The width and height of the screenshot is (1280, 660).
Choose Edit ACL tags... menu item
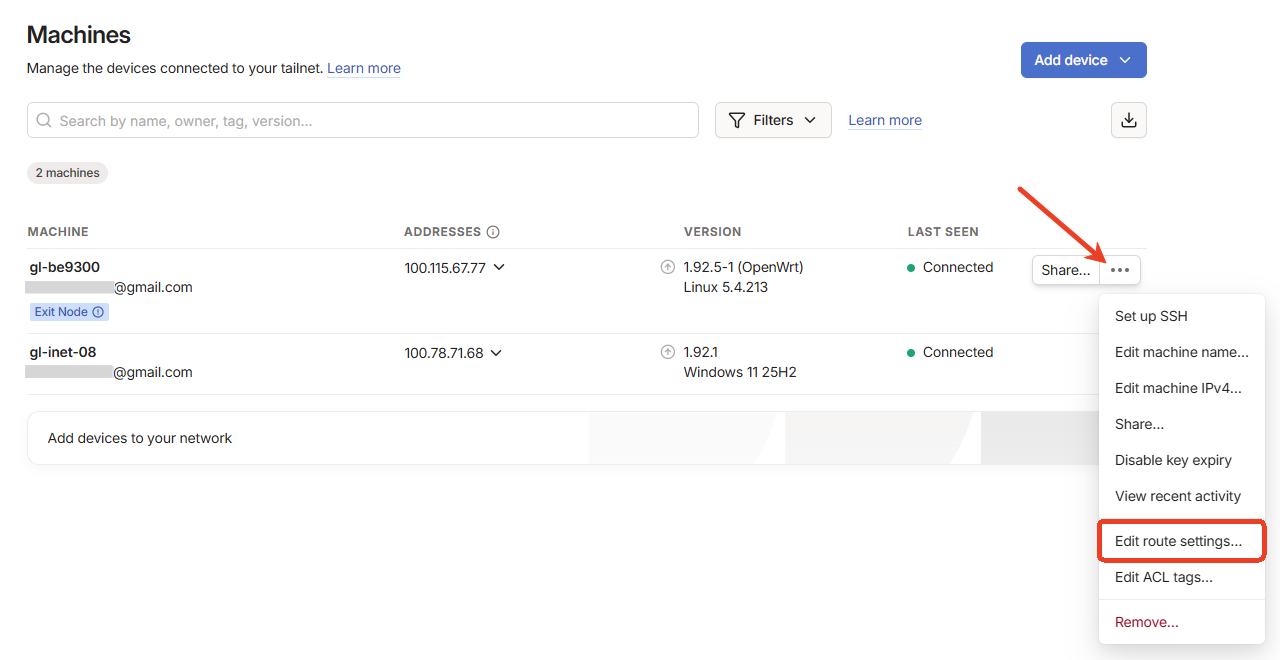[1182, 577]
